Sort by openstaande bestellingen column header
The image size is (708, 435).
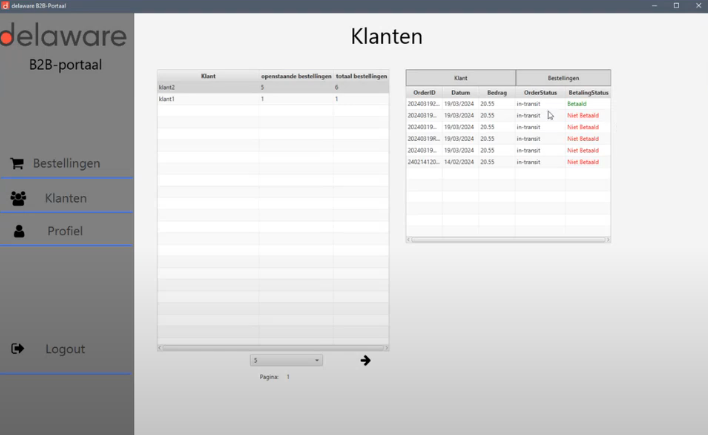tap(296, 76)
